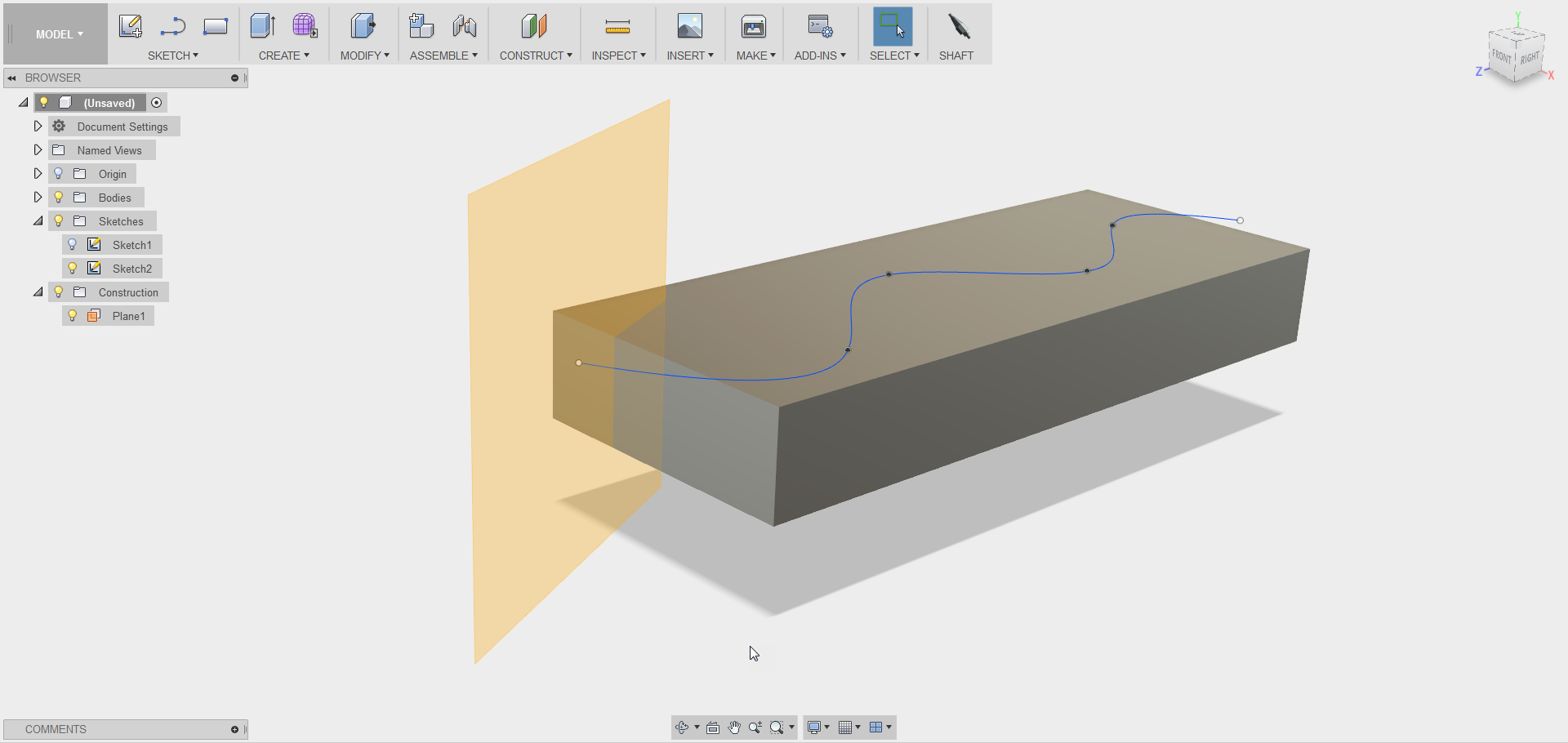Select the Spline sketch tool

(172, 26)
